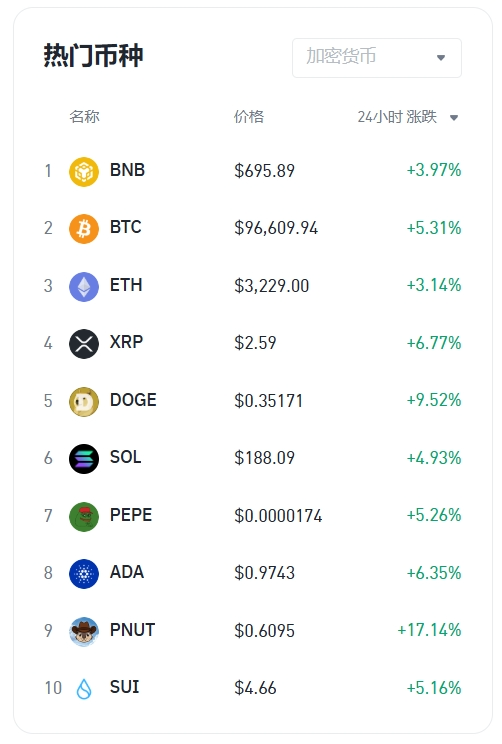The image size is (502, 744).
Task: Click the dropdown caret in 加密货币 box
Action: tap(441, 58)
